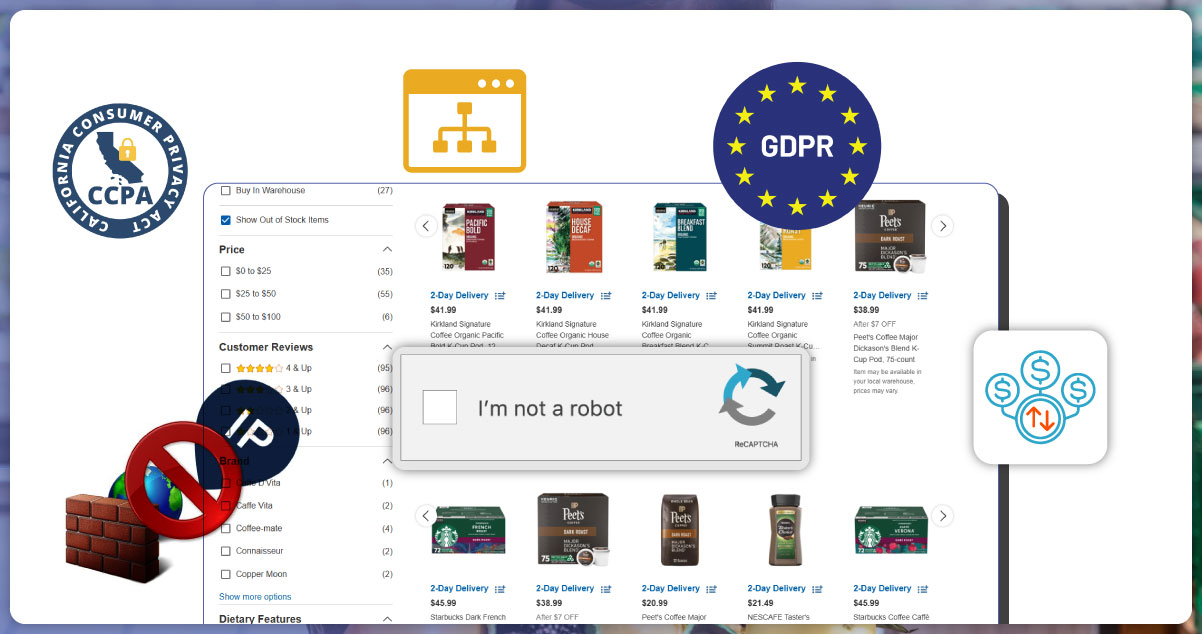Click compare icon beside Pacific Bold delivery
1202x634 pixels.
(500, 296)
